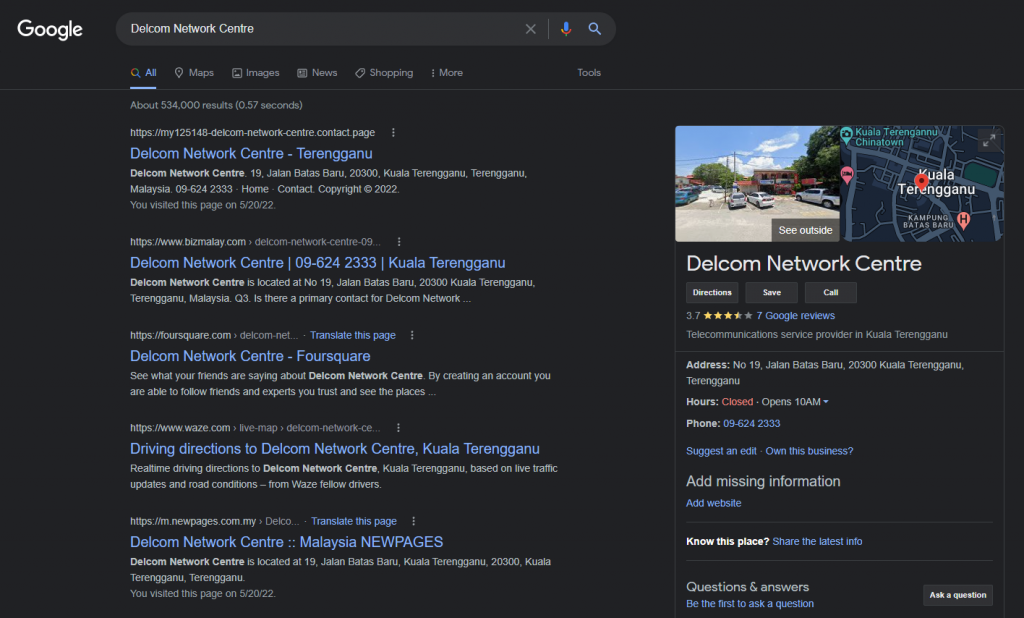Image resolution: width=1024 pixels, height=618 pixels.
Task: Click the red map pin marker
Action: (922, 182)
